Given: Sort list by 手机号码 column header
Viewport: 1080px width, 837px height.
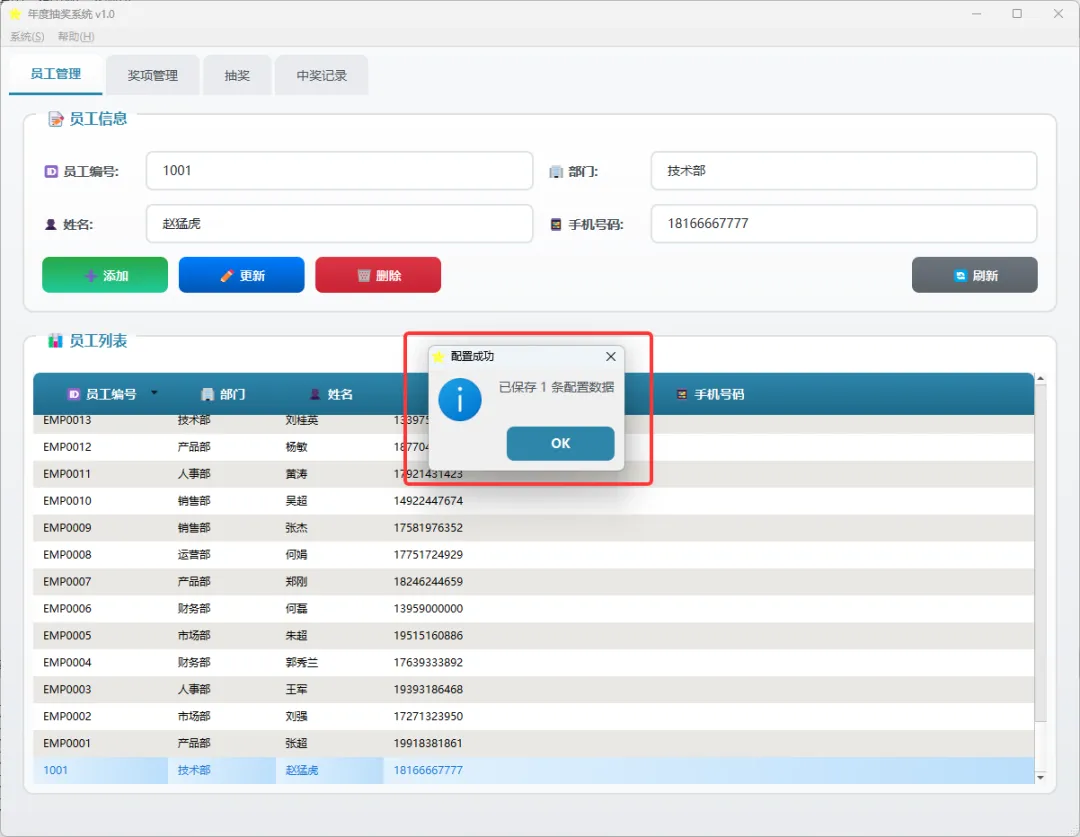Looking at the screenshot, I should (x=710, y=394).
